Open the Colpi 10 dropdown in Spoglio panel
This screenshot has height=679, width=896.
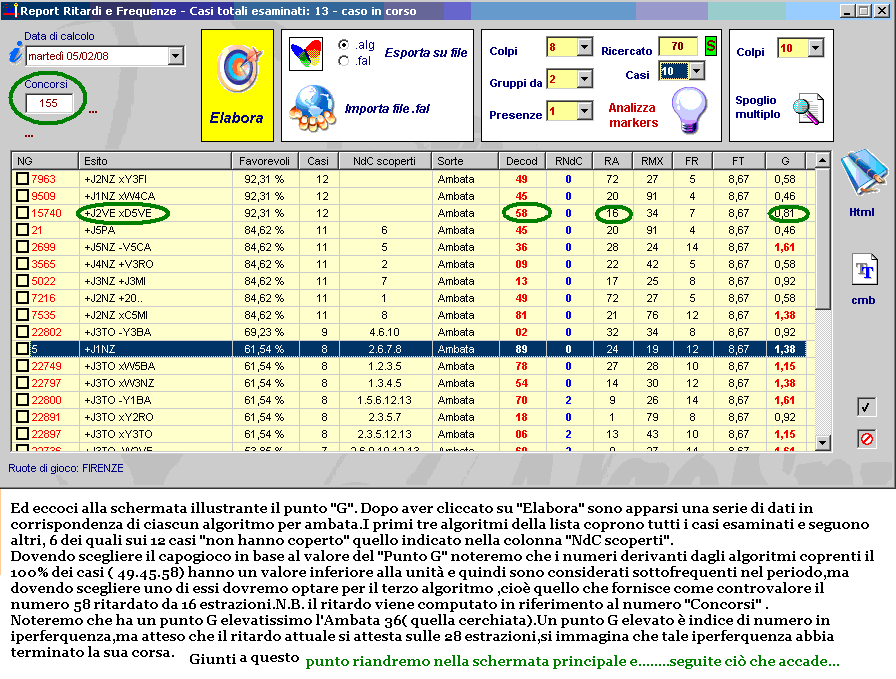pyautogui.click(x=816, y=48)
